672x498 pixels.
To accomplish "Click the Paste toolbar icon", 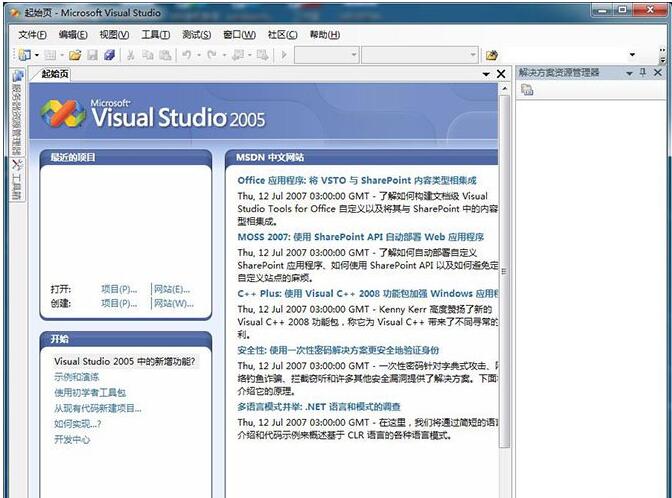I will coord(165,55).
